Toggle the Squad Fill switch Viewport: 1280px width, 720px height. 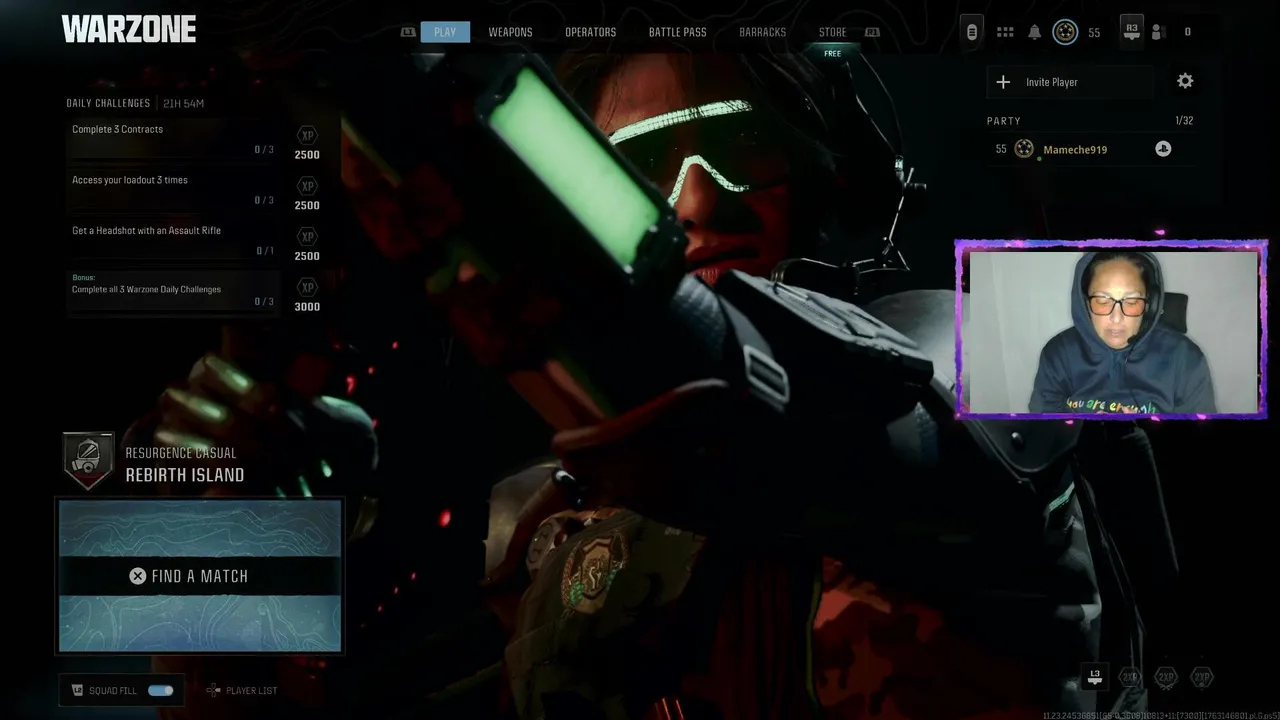pos(161,690)
